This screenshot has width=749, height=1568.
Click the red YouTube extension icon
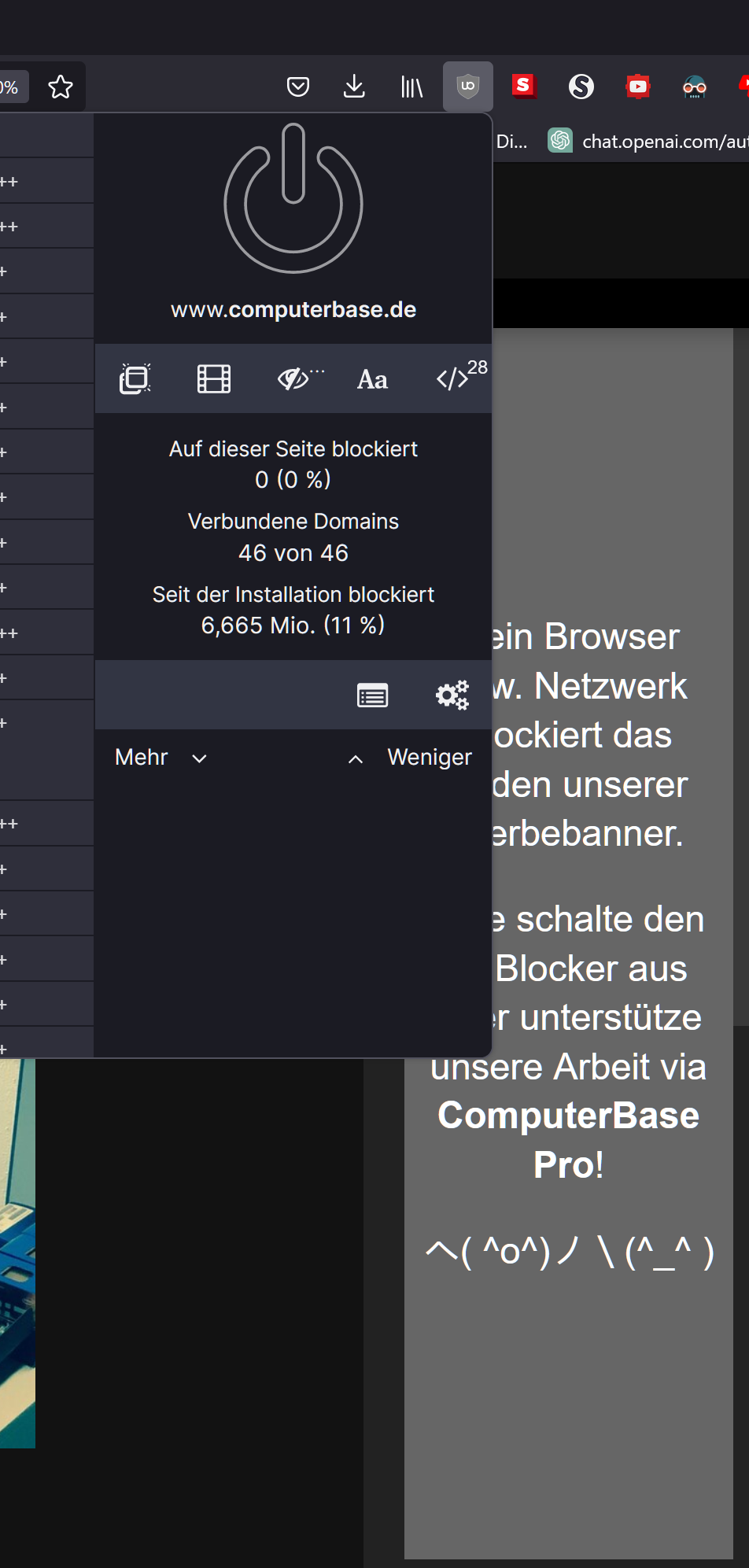pyautogui.click(x=638, y=86)
